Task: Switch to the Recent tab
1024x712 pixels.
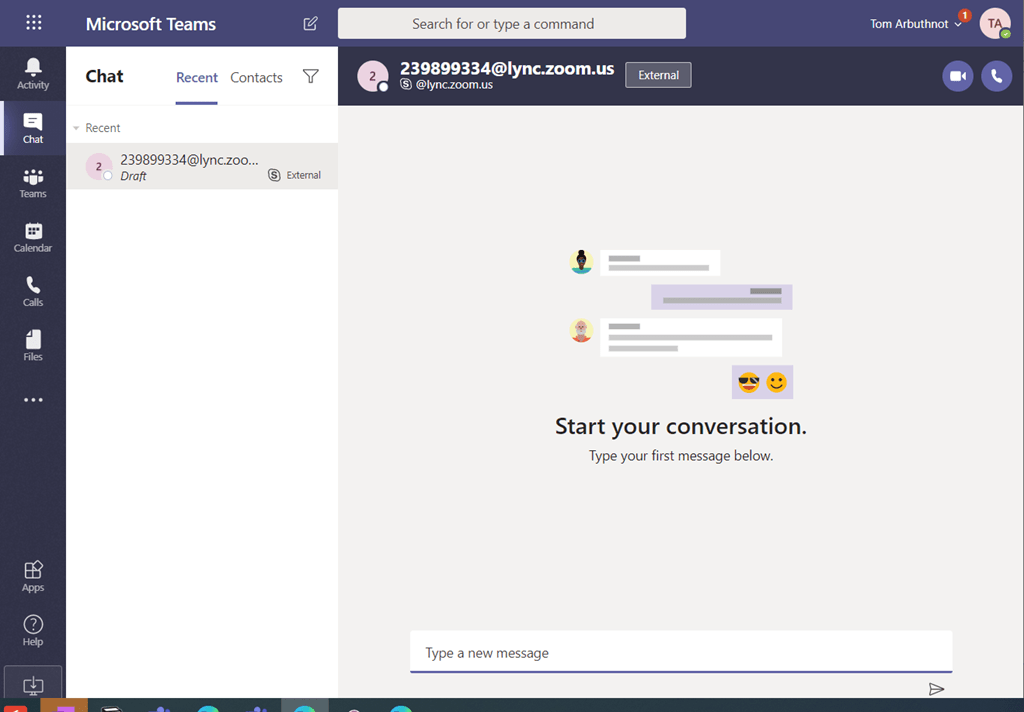Action: pyautogui.click(x=197, y=77)
